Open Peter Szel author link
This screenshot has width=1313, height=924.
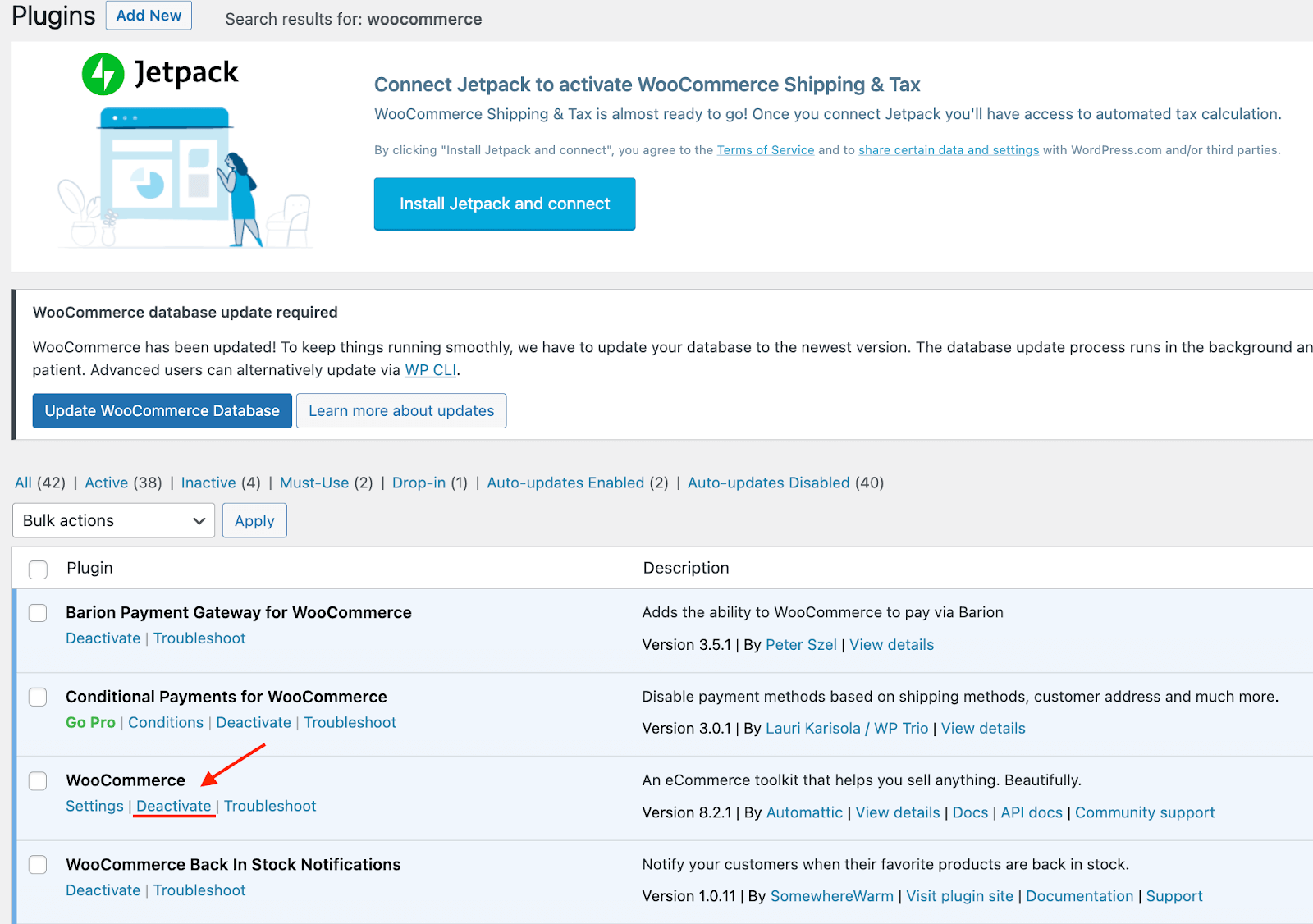coord(801,645)
